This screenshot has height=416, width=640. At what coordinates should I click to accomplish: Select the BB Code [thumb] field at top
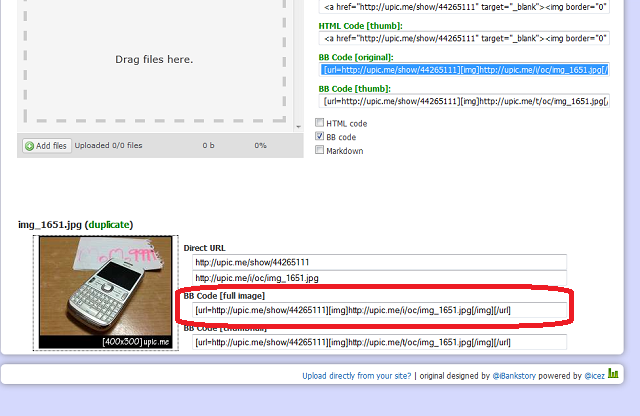point(464,101)
